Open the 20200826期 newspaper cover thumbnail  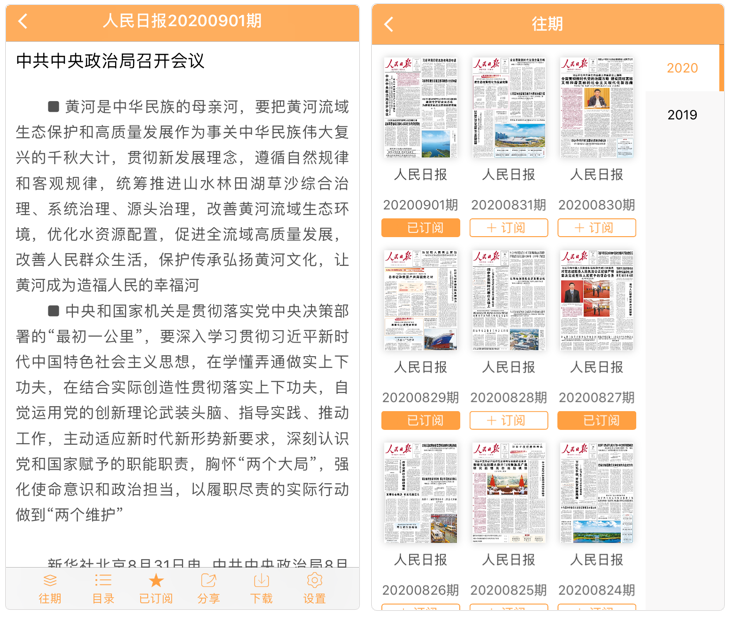pos(420,492)
